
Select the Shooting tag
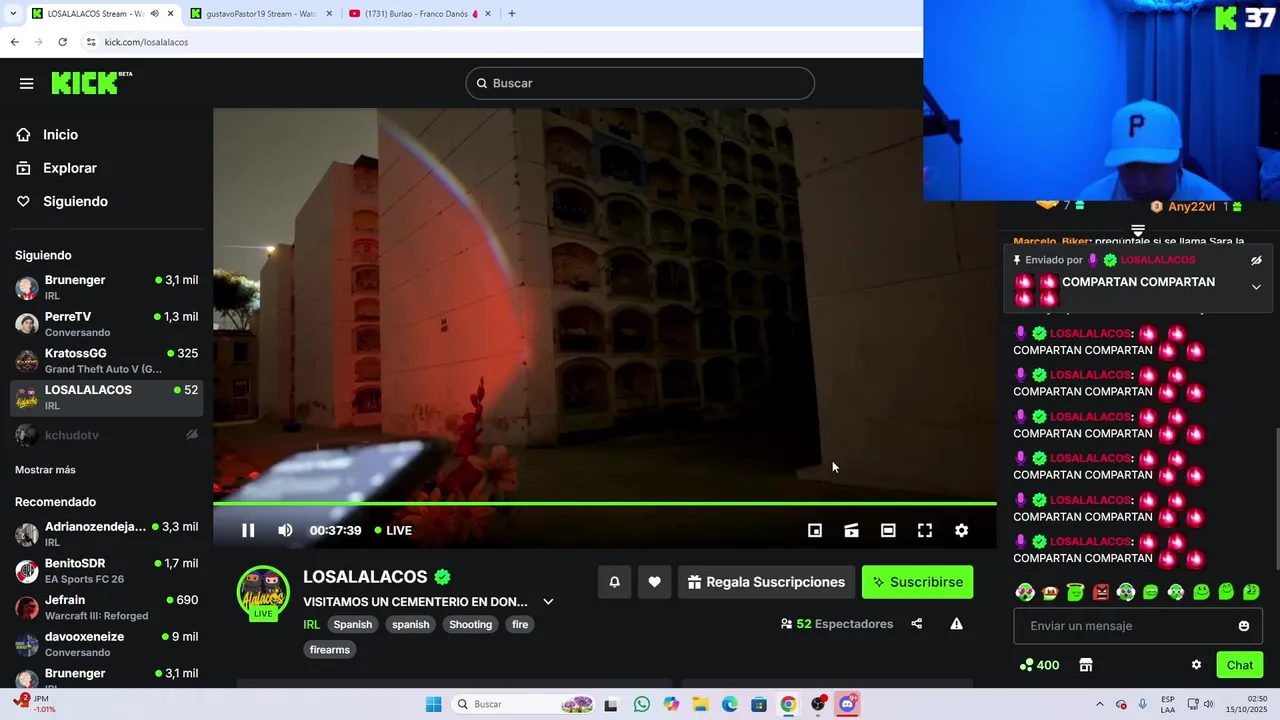[470, 625]
